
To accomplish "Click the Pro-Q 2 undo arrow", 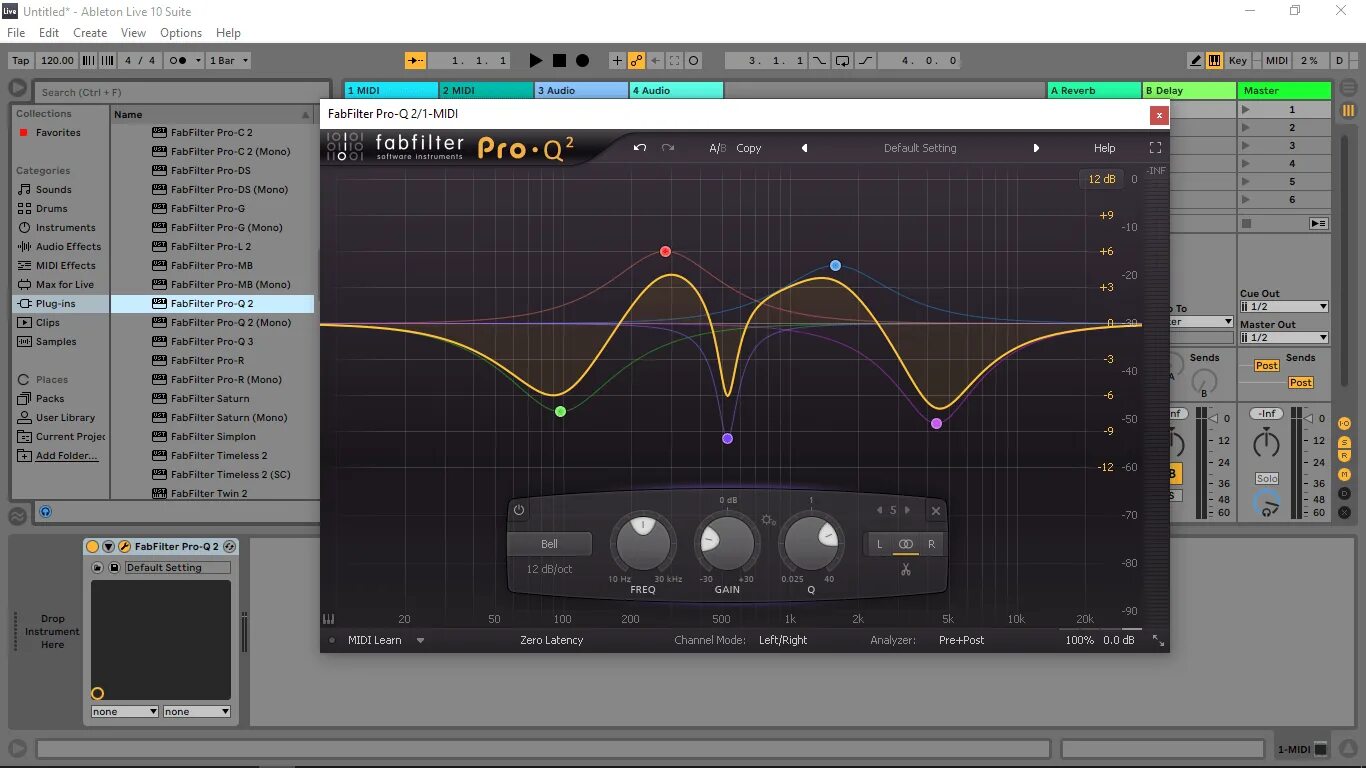I will tap(640, 148).
